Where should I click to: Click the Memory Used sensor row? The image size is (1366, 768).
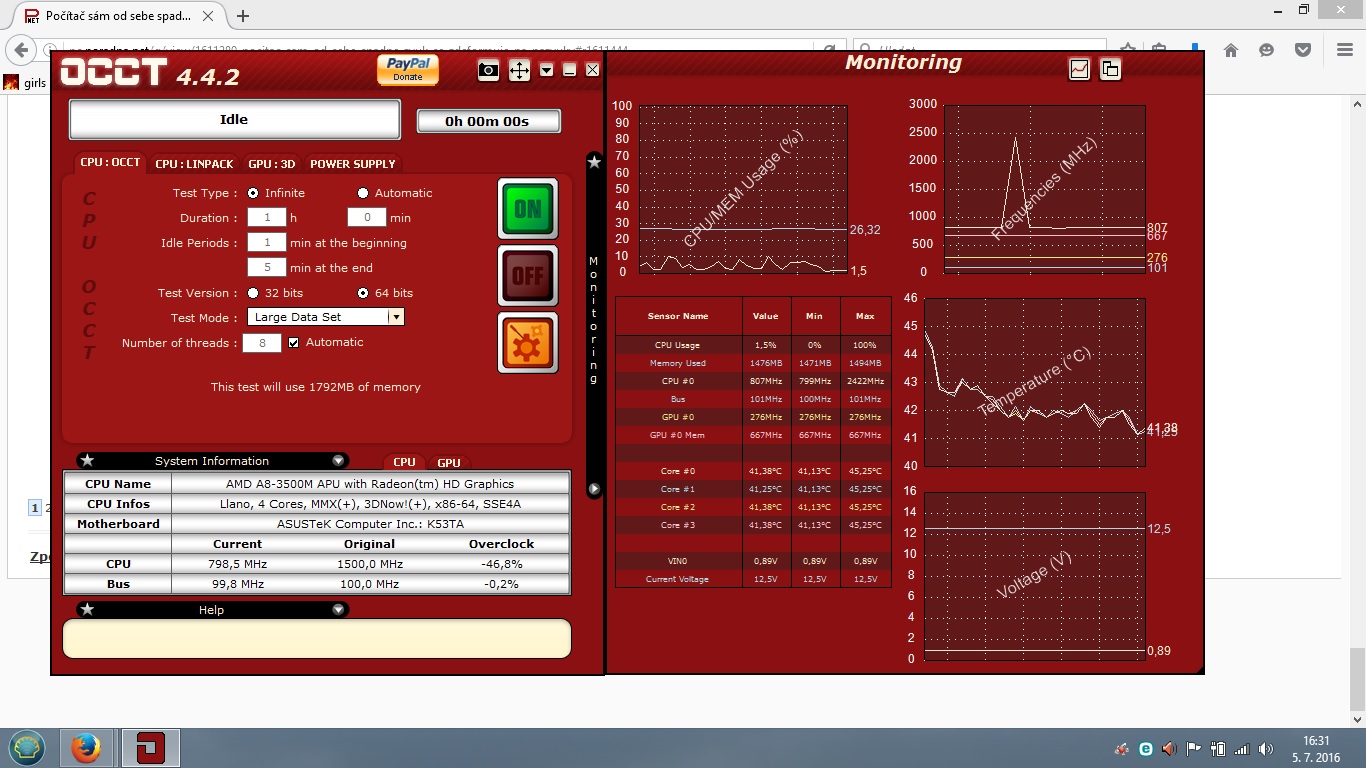753,363
